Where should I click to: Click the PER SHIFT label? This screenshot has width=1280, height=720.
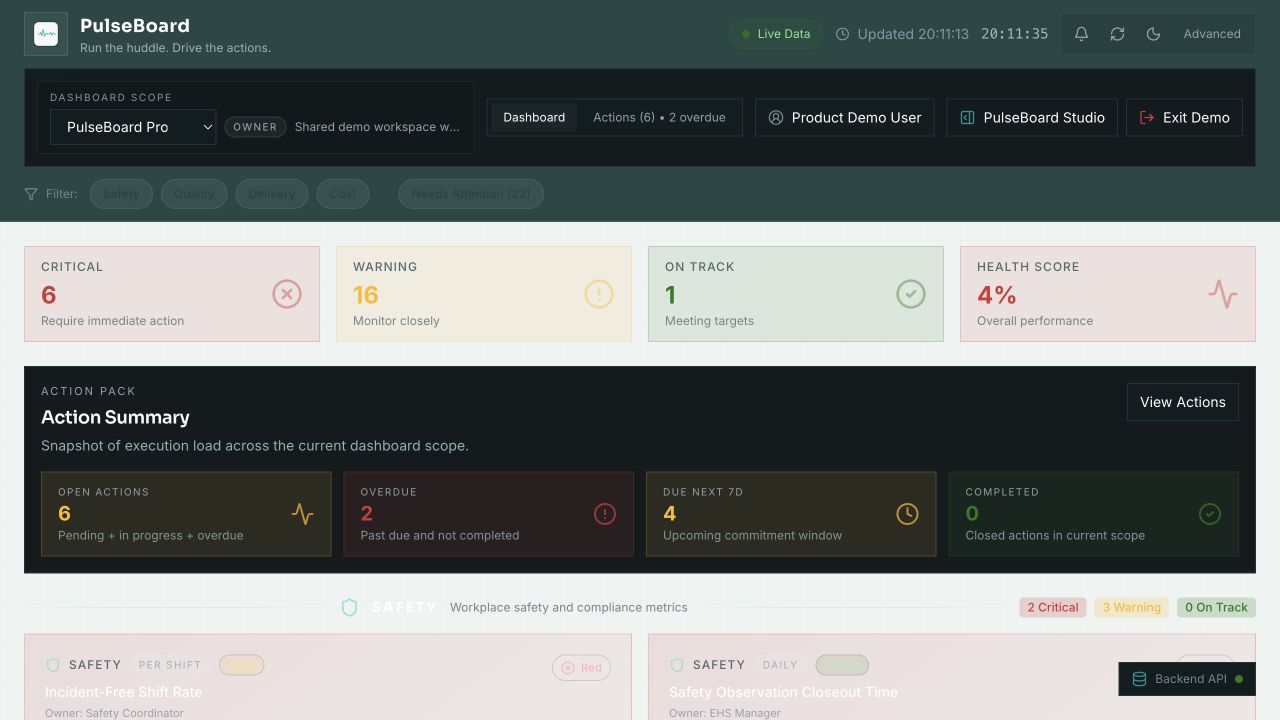(x=170, y=665)
